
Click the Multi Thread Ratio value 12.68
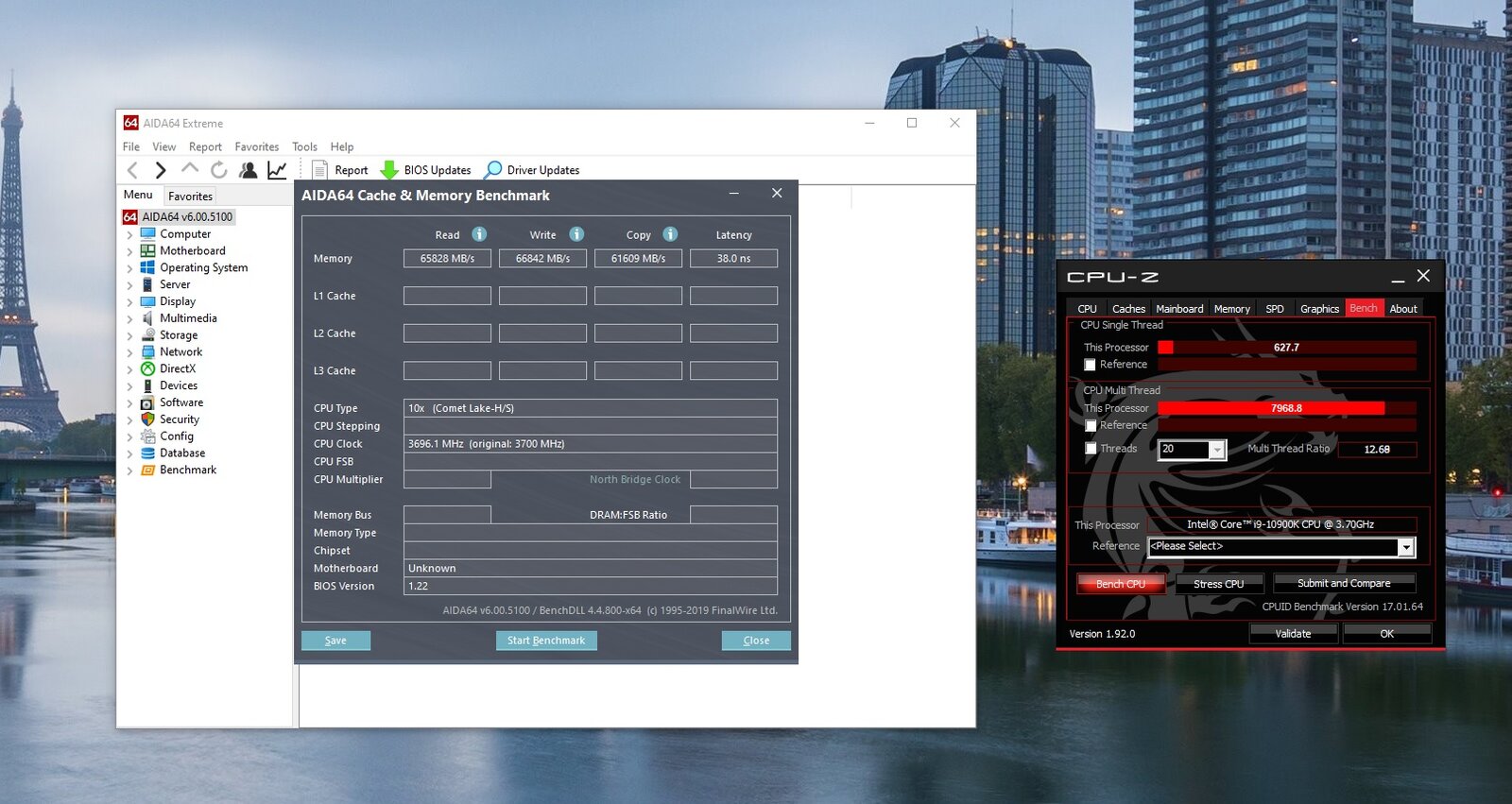pos(1377,450)
